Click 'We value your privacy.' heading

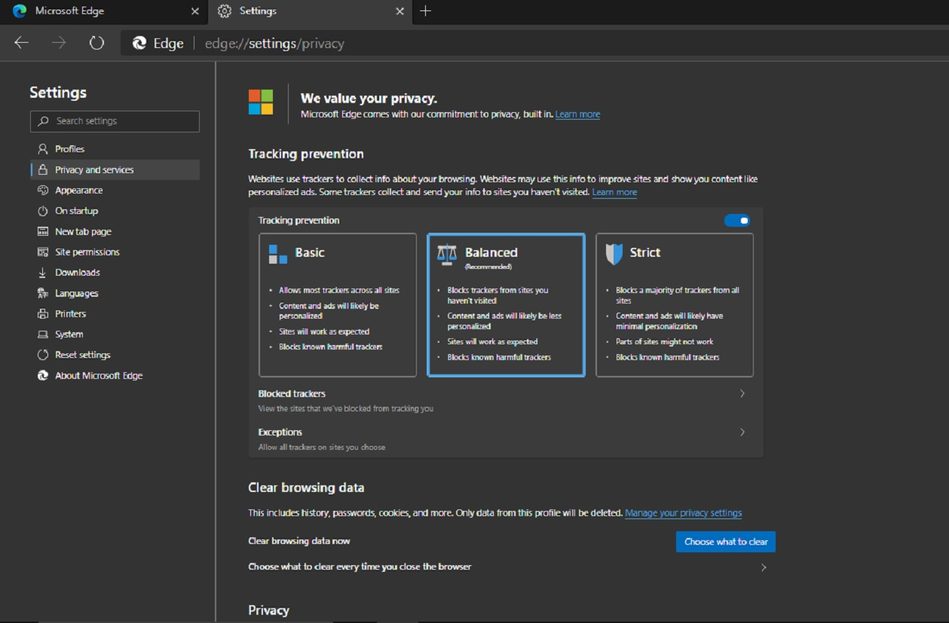tap(369, 98)
